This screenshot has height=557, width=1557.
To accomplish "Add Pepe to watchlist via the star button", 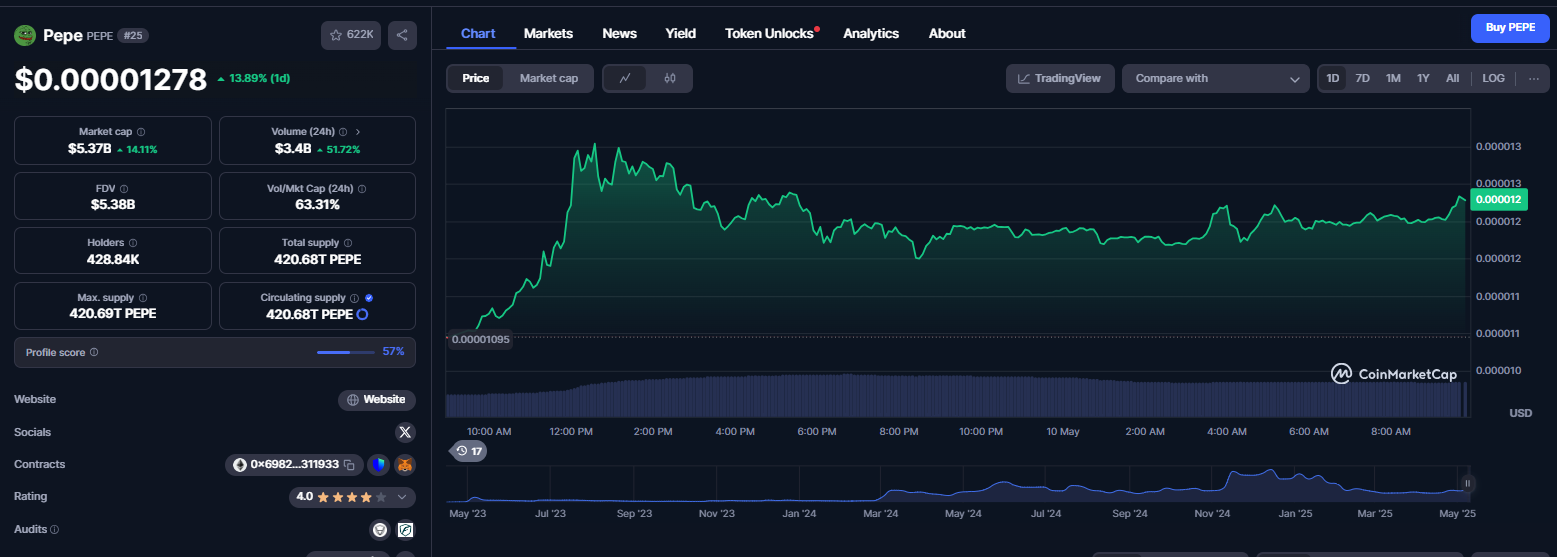I will tap(351, 35).
